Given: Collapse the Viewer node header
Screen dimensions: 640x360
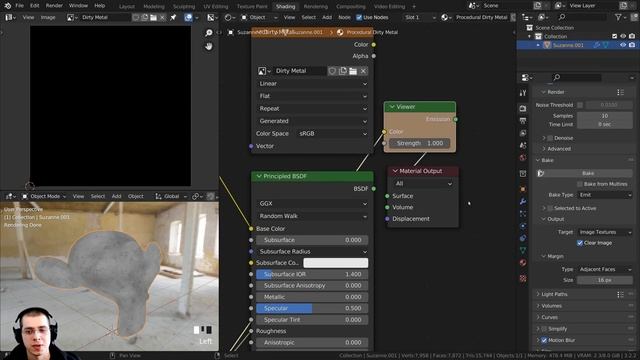Looking at the screenshot, I should (392, 107).
